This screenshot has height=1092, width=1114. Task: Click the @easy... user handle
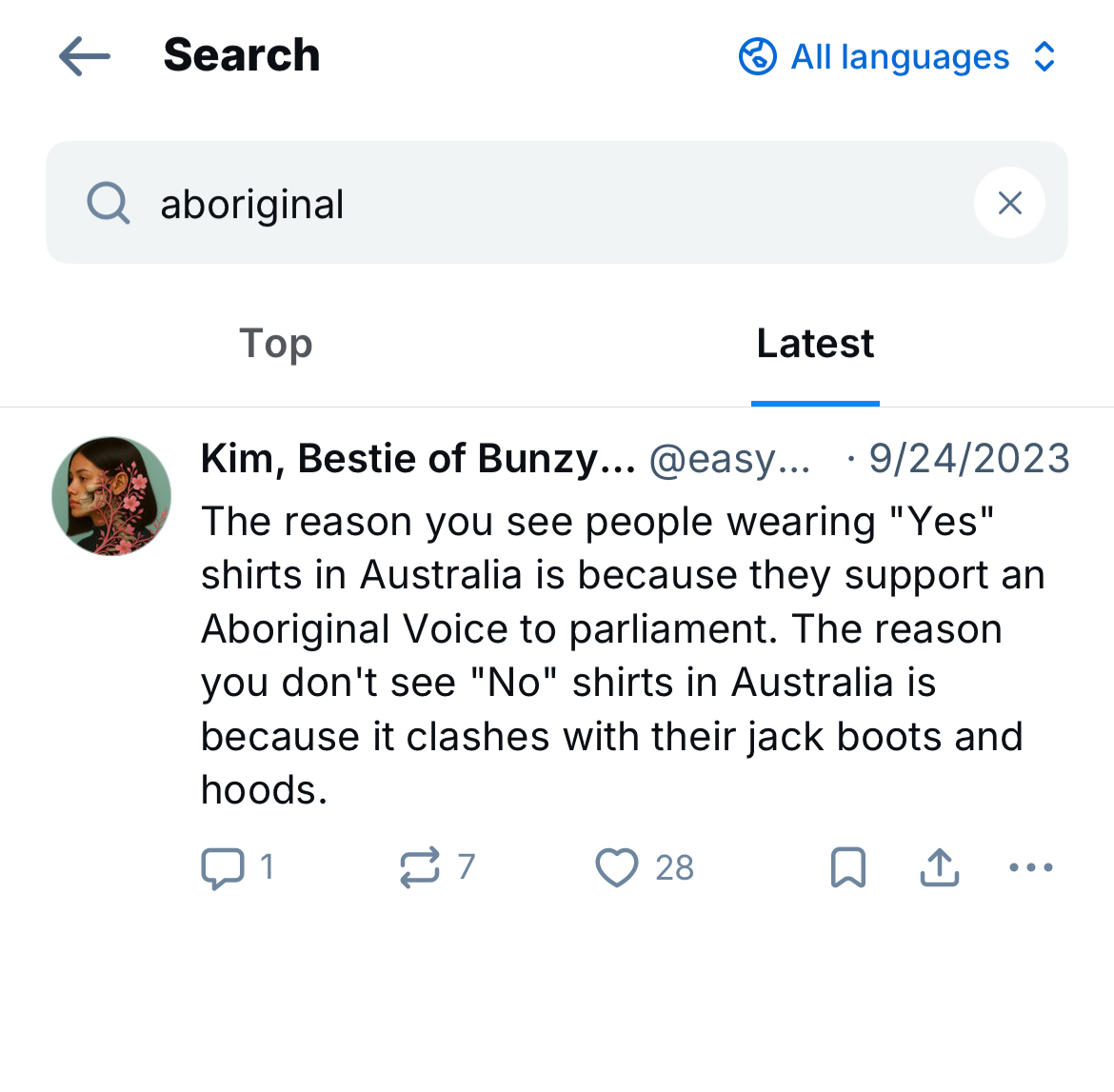pos(729,459)
